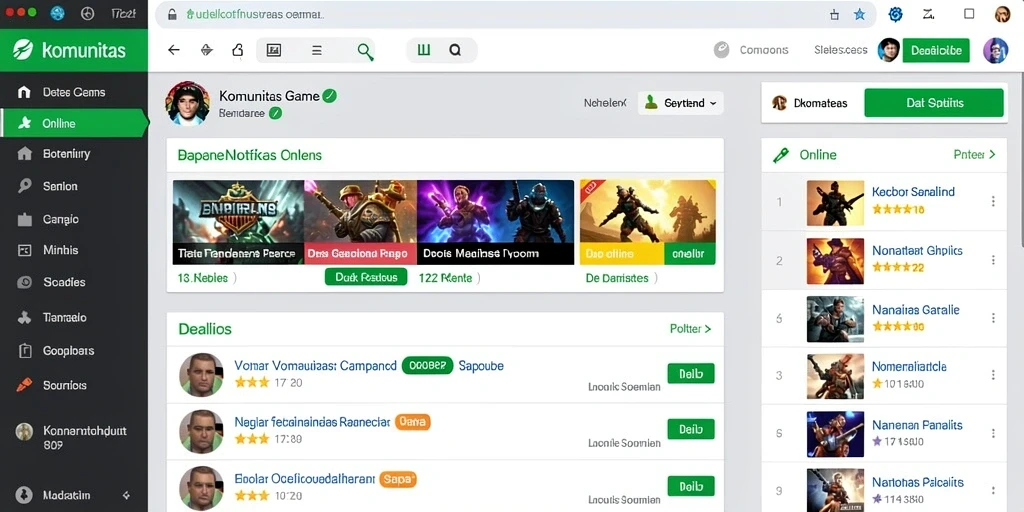
Task: Open Detes Cems in the sidebar
Action: [74, 92]
